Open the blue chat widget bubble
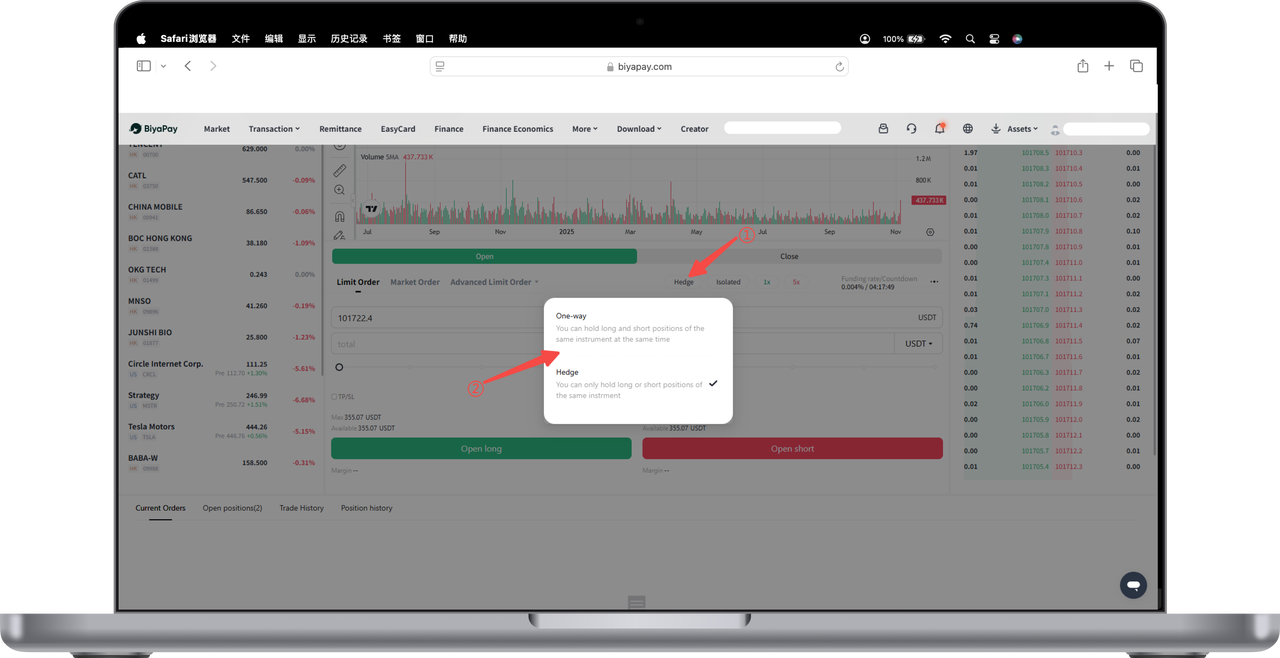The height and width of the screenshot is (658, 1280). tap(1133, 585)
